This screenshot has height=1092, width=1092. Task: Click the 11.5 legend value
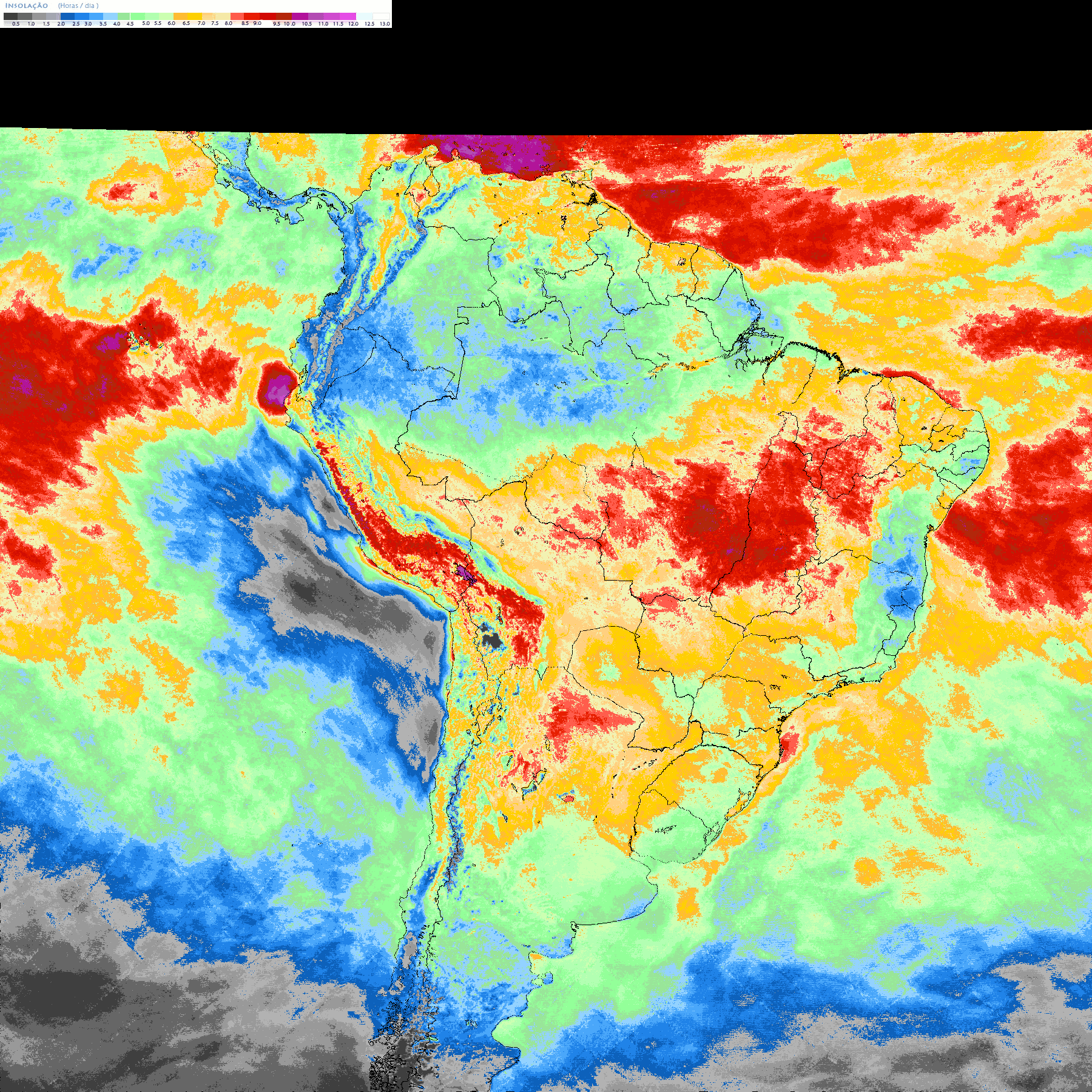click(338, 24)
